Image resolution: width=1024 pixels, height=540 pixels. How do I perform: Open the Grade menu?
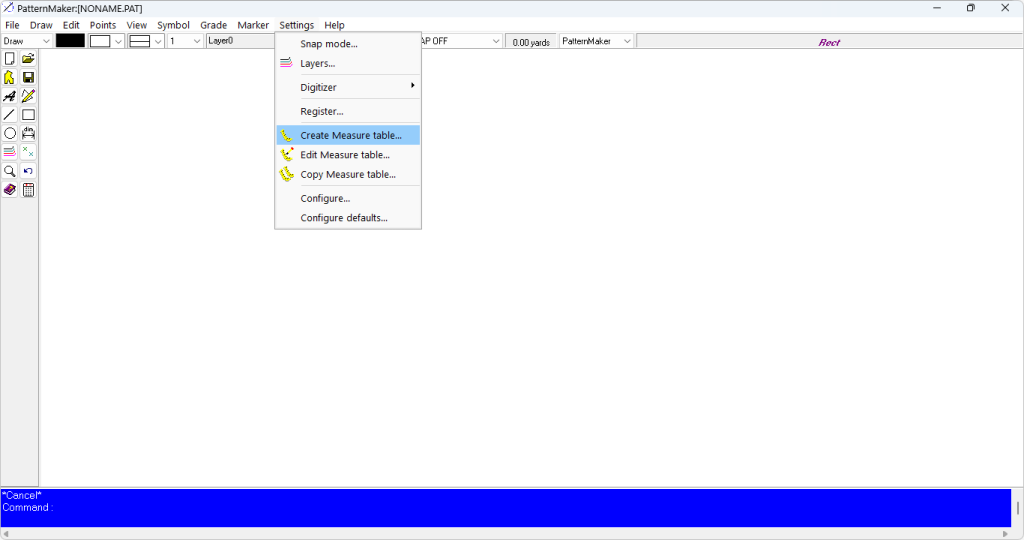pyautogui.click(x=214, y=25)
